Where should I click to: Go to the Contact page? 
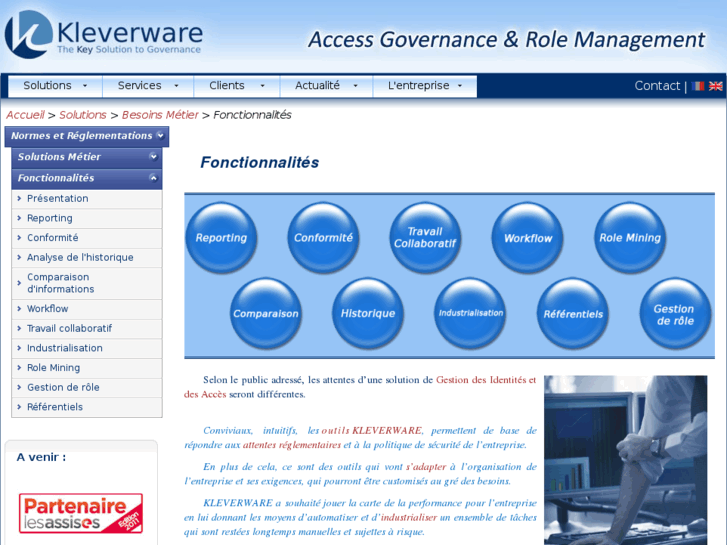click(657, 86)
